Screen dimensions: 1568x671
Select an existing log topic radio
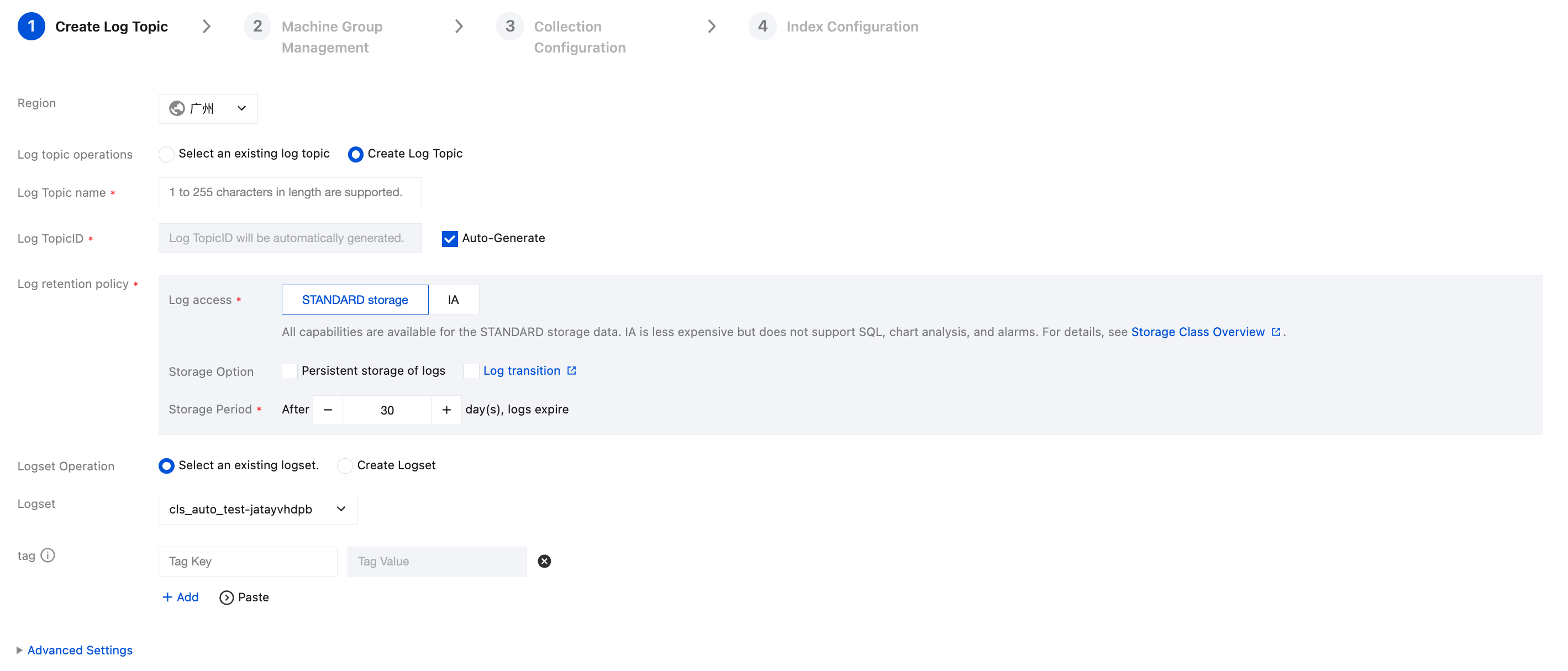tap(166, 154)
